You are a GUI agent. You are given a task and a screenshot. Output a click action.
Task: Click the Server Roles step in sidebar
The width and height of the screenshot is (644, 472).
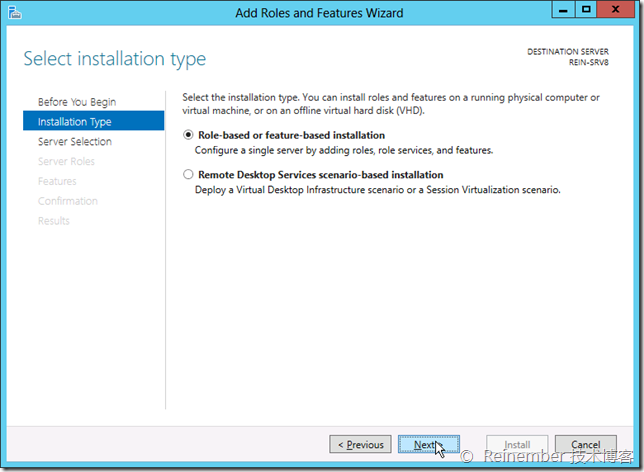pos(66,162)
